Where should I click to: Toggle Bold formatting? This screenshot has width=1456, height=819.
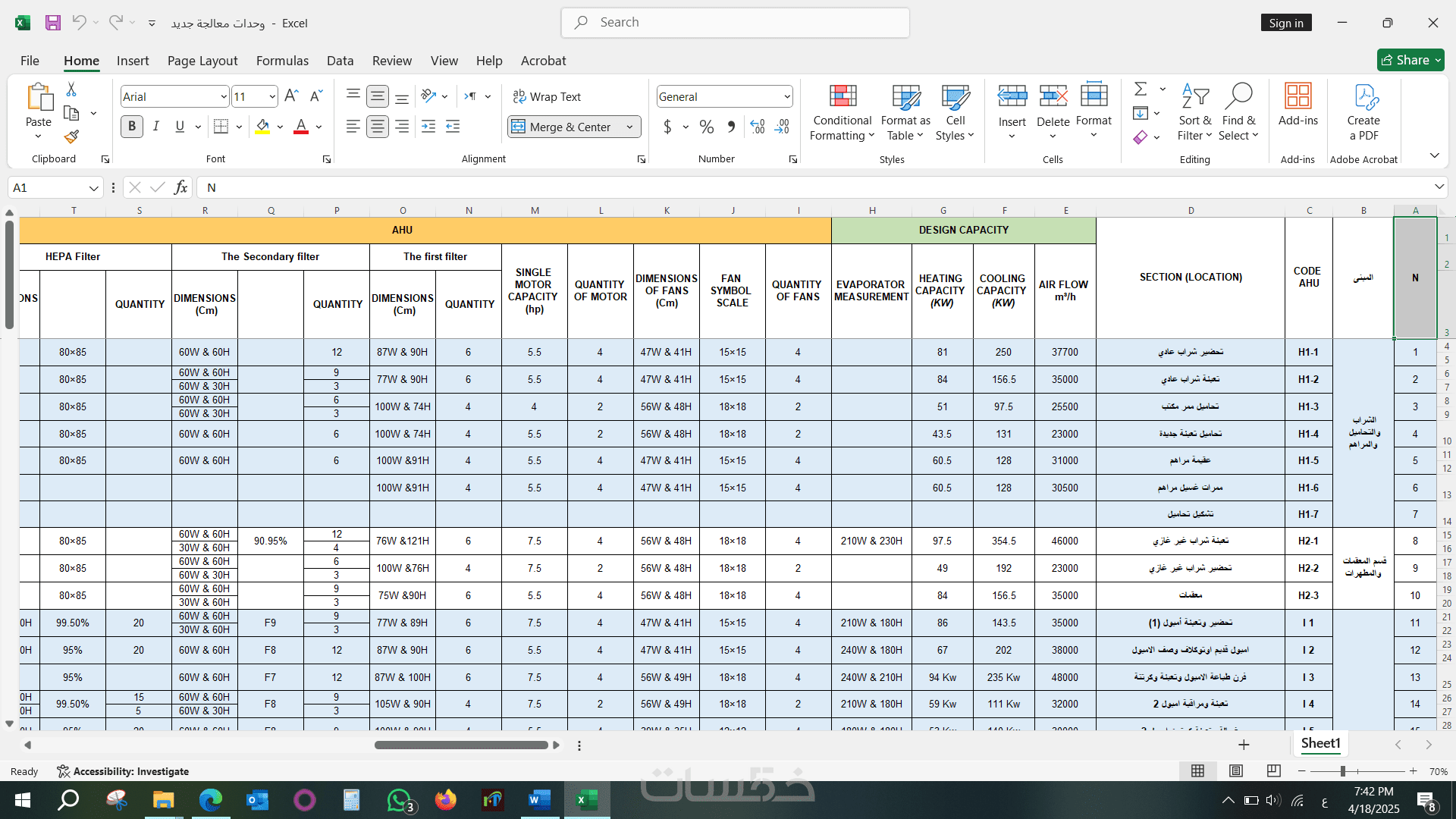pyautogui.click(x=132, y=127)
